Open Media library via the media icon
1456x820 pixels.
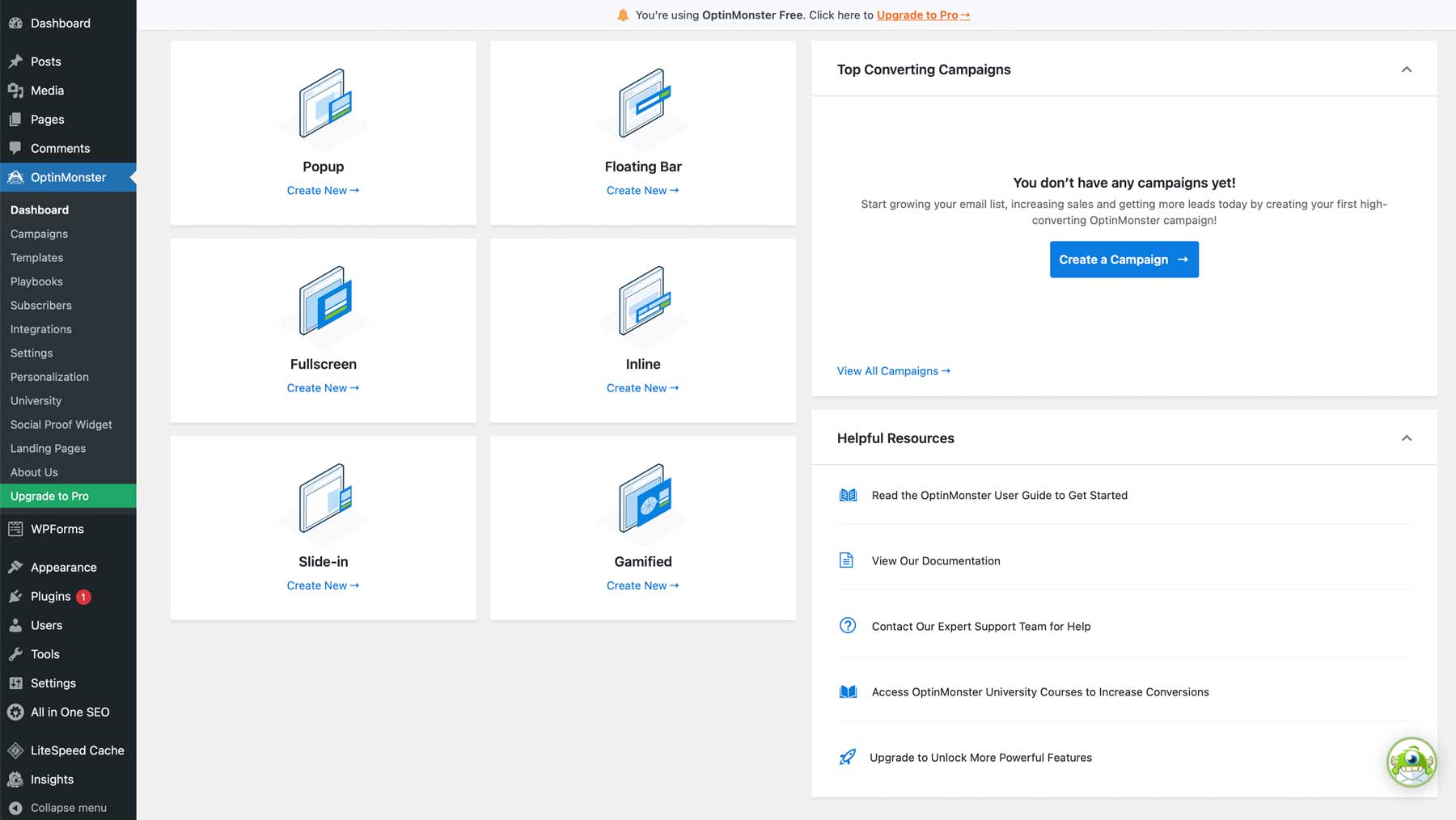click(x=15, y=90)
